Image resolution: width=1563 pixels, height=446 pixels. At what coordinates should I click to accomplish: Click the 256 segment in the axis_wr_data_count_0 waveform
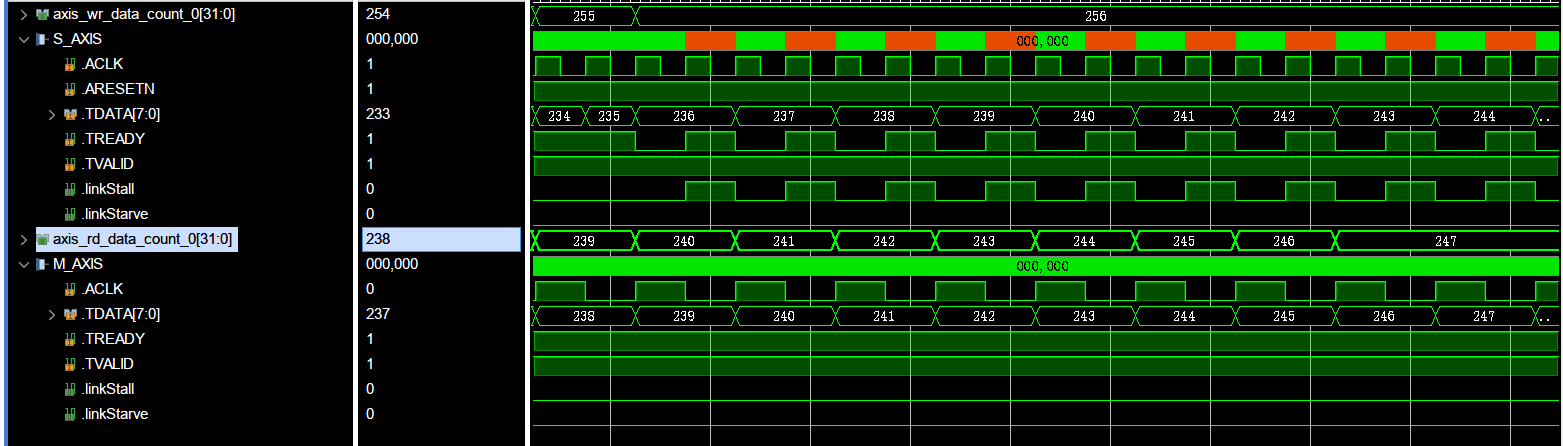[1095, 17]
